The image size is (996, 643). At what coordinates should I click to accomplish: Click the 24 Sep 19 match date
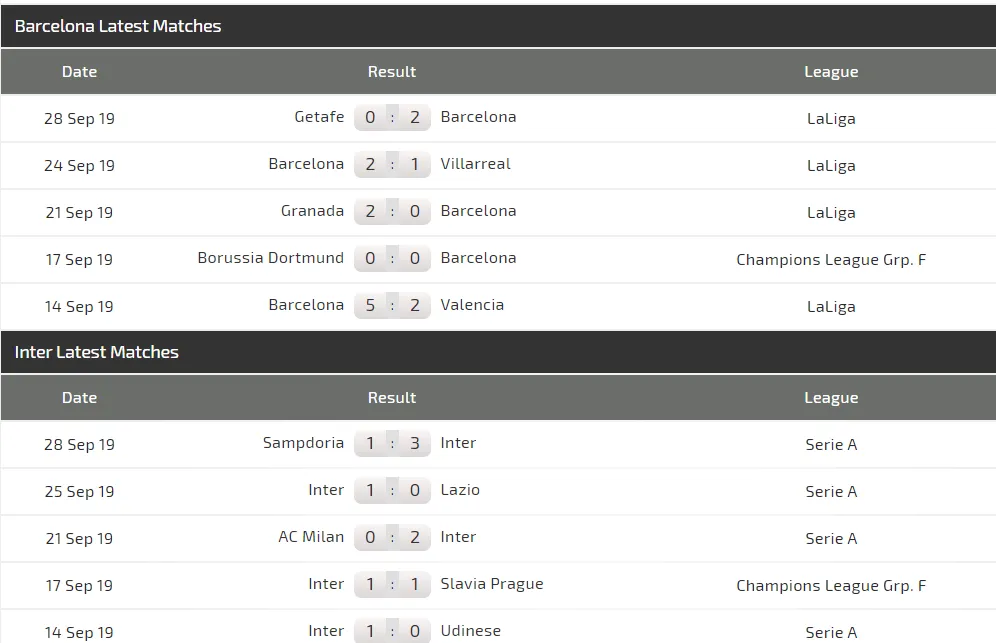[x=80, y=166]
